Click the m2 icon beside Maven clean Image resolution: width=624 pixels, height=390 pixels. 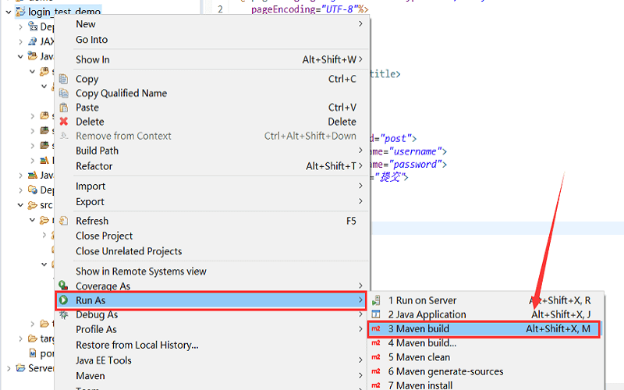376,357
